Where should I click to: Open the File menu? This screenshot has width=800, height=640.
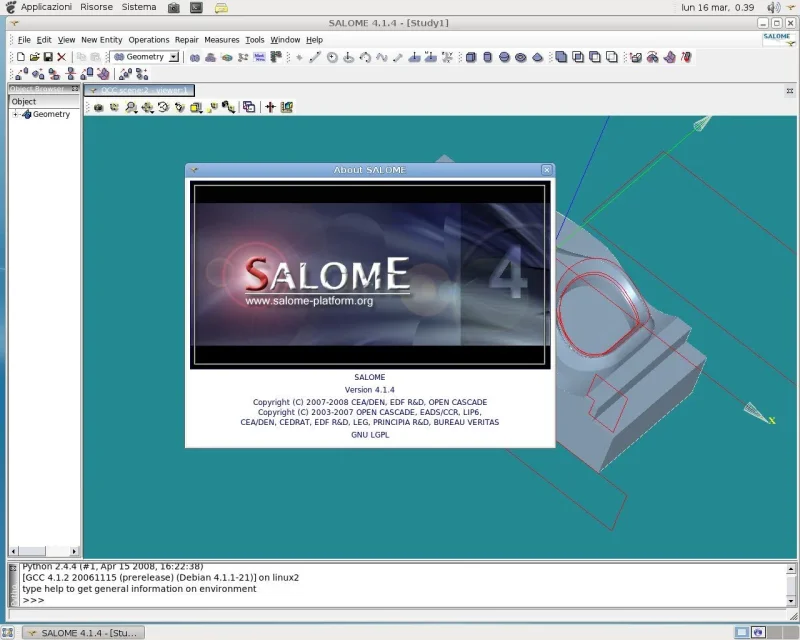pos(24,40)
